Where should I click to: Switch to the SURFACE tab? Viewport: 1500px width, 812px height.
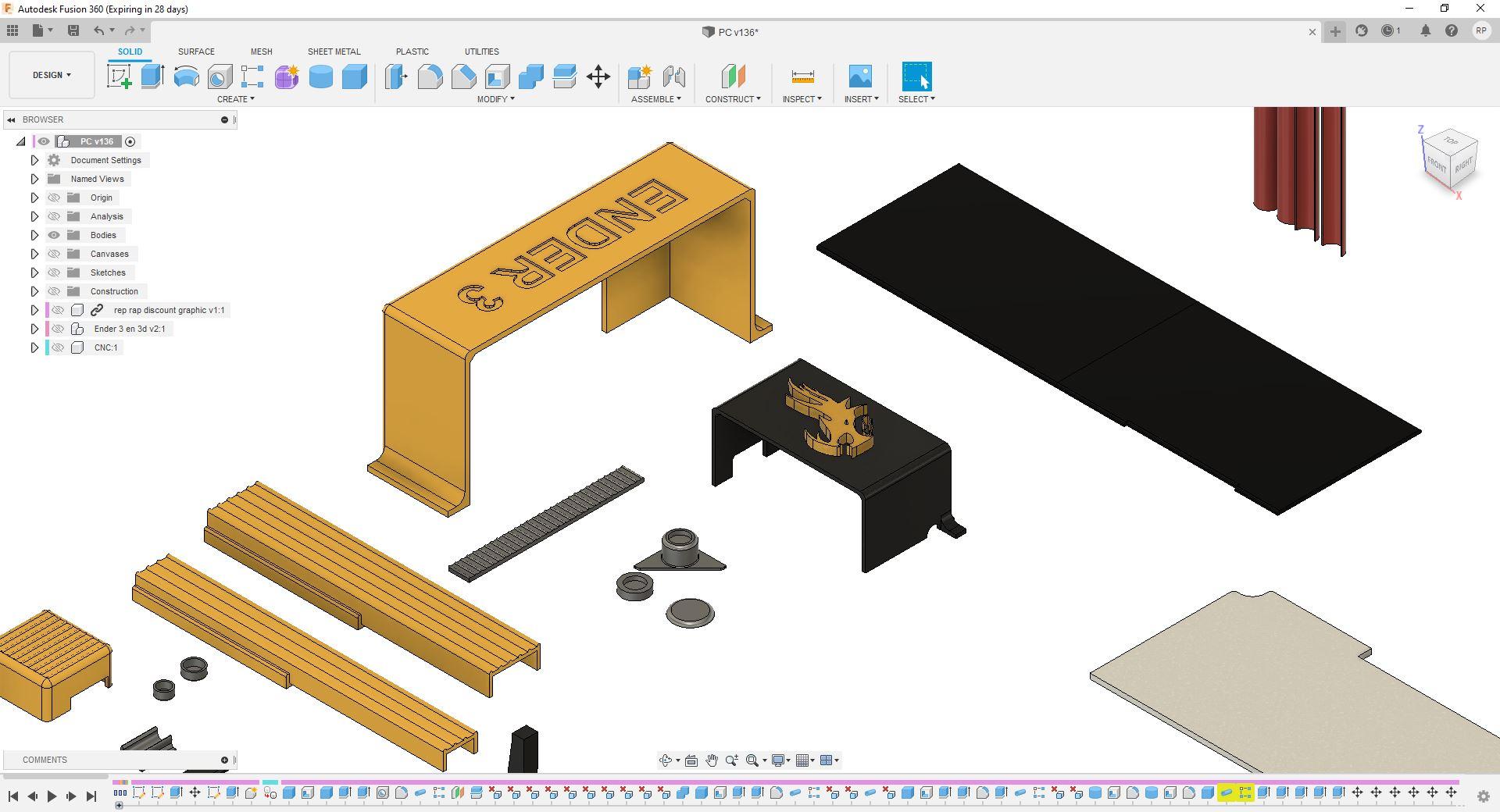(196, 52)
